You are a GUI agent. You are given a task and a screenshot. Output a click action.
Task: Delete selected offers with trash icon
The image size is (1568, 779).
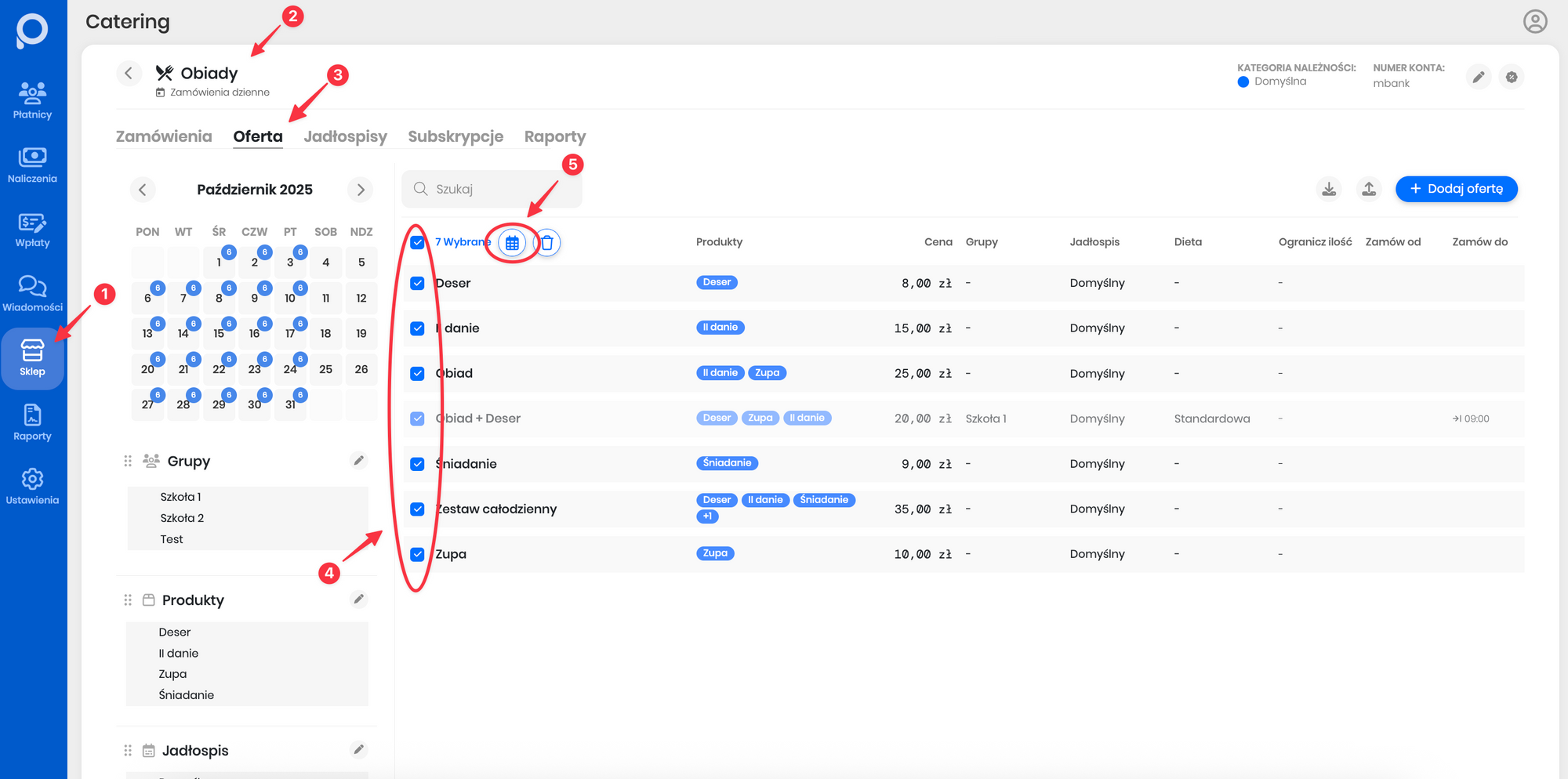(x=547, y=243)
